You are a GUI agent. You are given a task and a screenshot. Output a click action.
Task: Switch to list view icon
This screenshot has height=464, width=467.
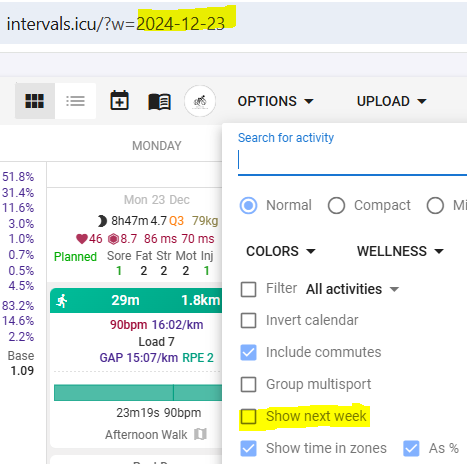pos(75,101)
